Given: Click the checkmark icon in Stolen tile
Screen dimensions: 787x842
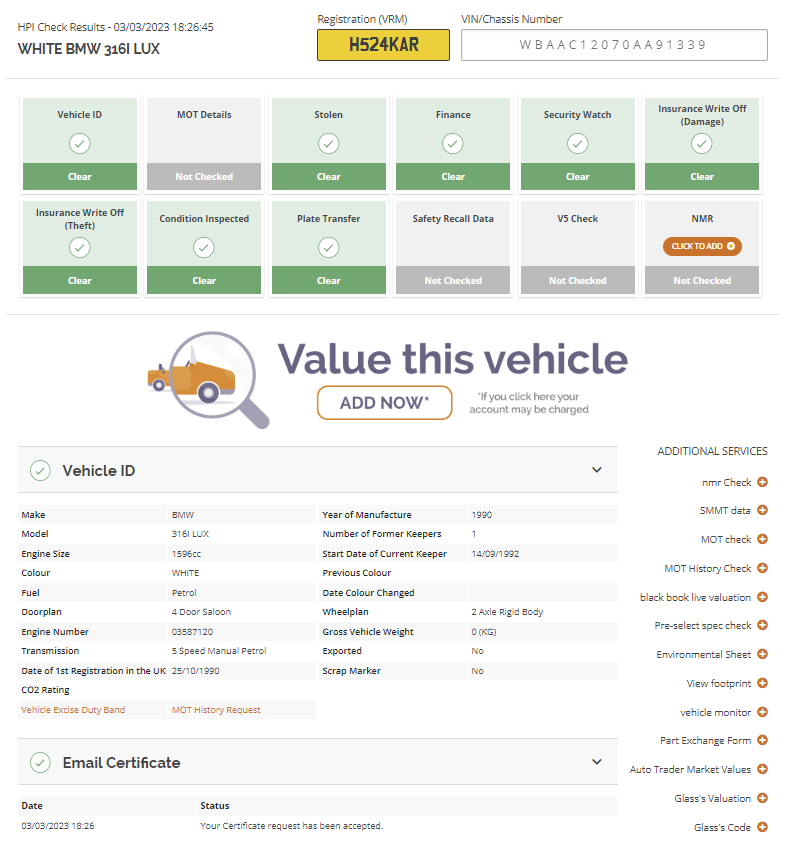Looking at the screenshot, I should pyautogui.click(x=328, y=143).
